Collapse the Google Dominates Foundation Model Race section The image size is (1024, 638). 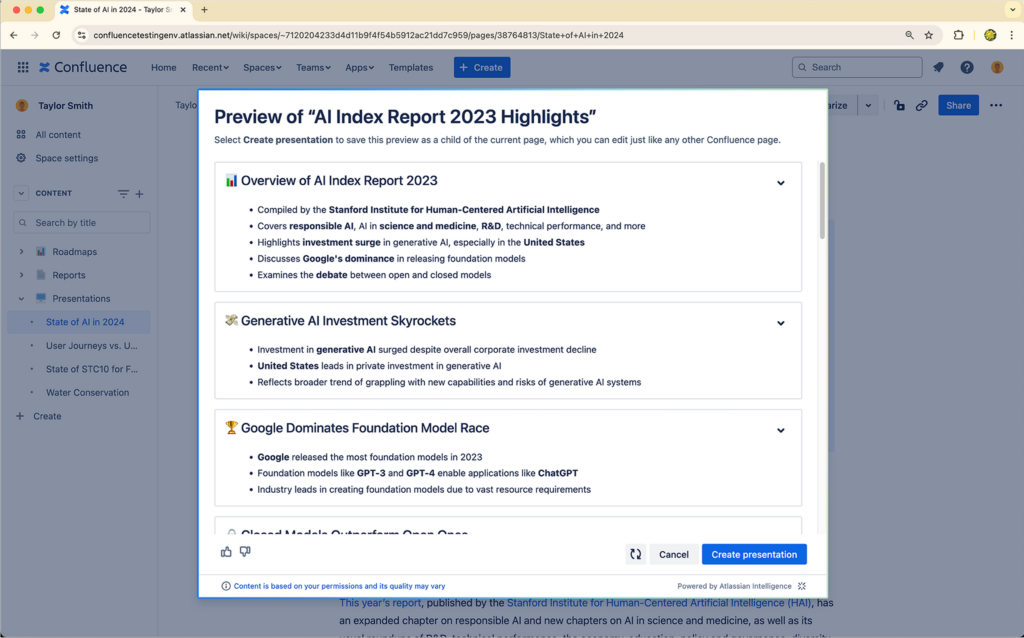tap(781, 430)
